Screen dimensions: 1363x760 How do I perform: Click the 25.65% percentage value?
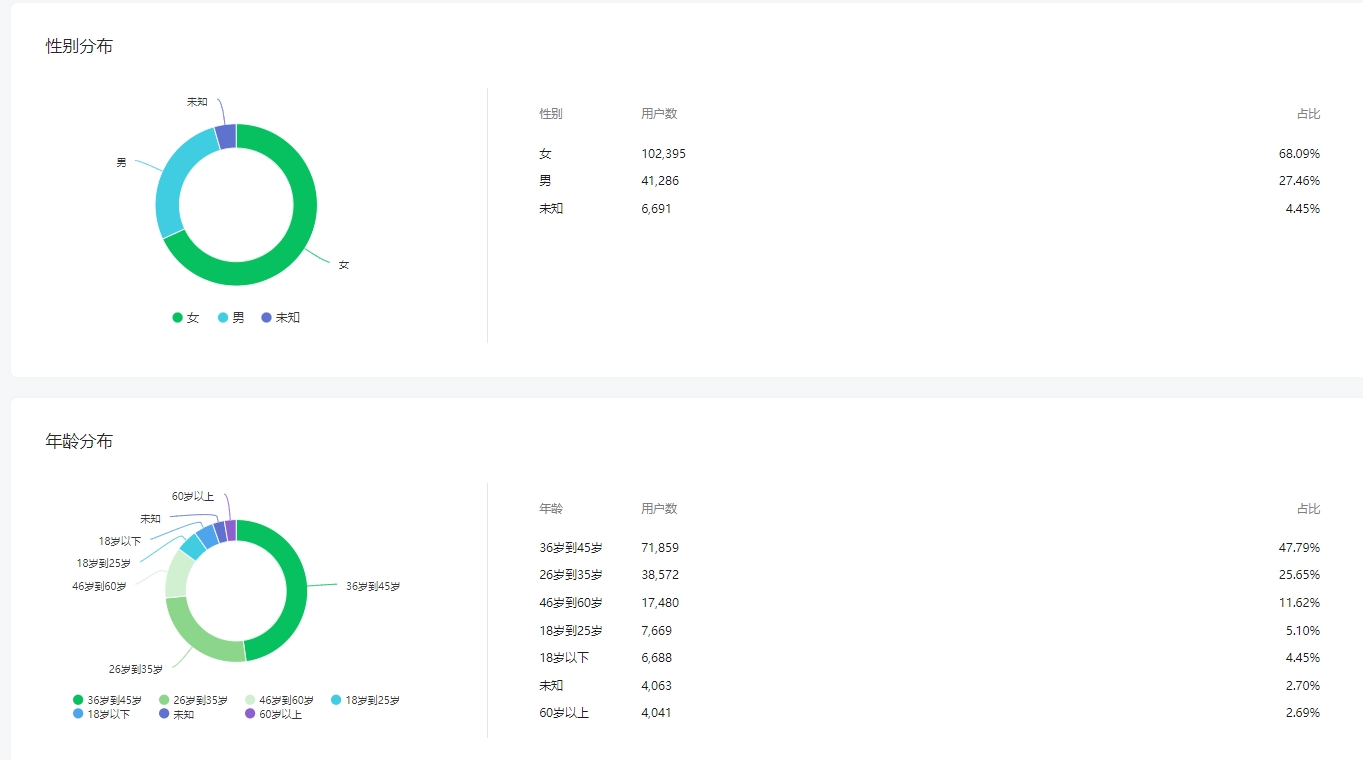pyautogui.click(x=1299, y=575)
